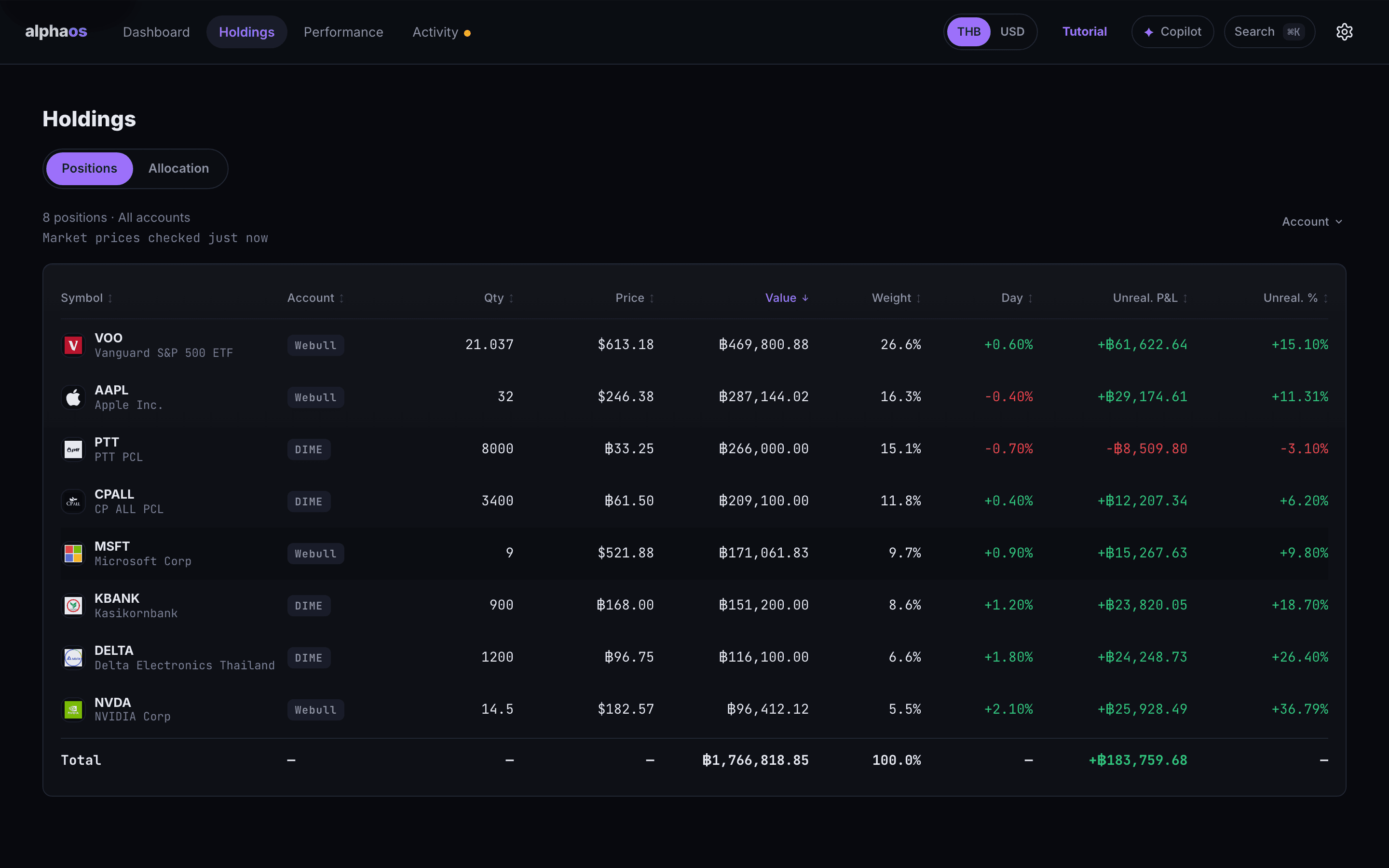This screenshot has height=868, width=1389.
Task: Go to the Dashboard tab
Action: point(156,32)
